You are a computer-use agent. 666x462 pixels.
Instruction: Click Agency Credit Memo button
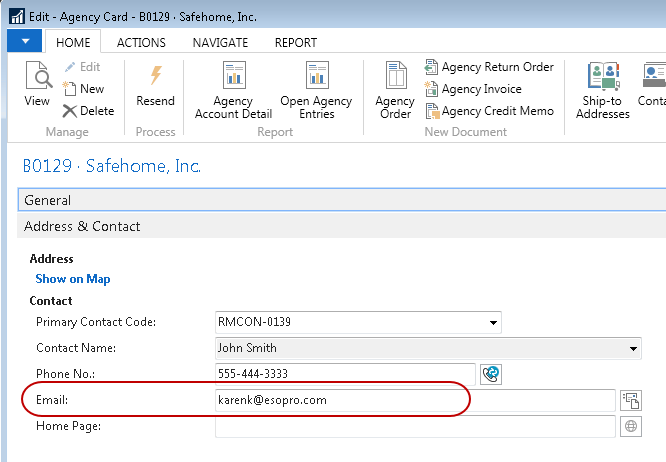point(489,111)
